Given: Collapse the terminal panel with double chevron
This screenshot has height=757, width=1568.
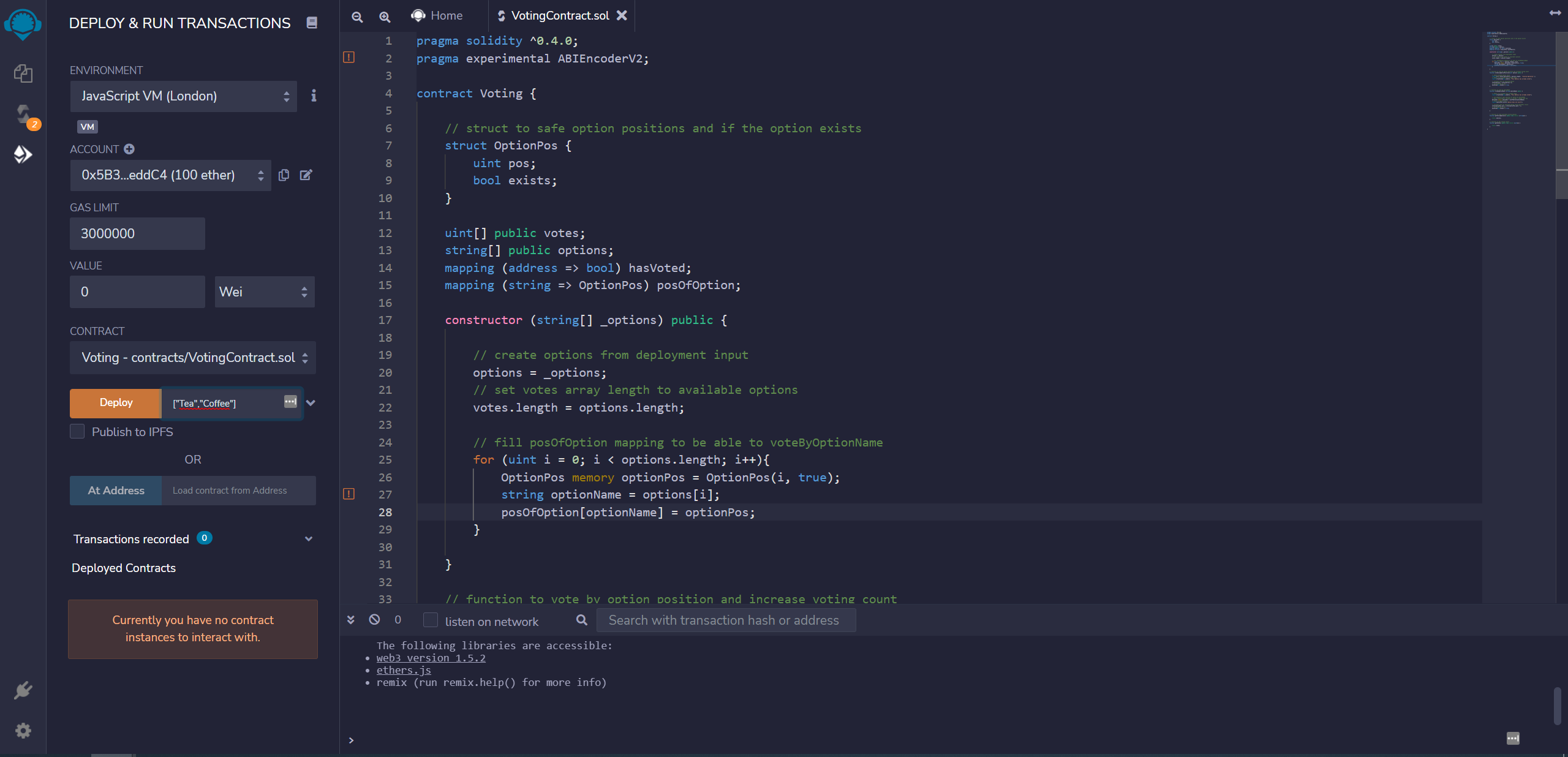Looking at the screenshot, I should tap(351, 620).
